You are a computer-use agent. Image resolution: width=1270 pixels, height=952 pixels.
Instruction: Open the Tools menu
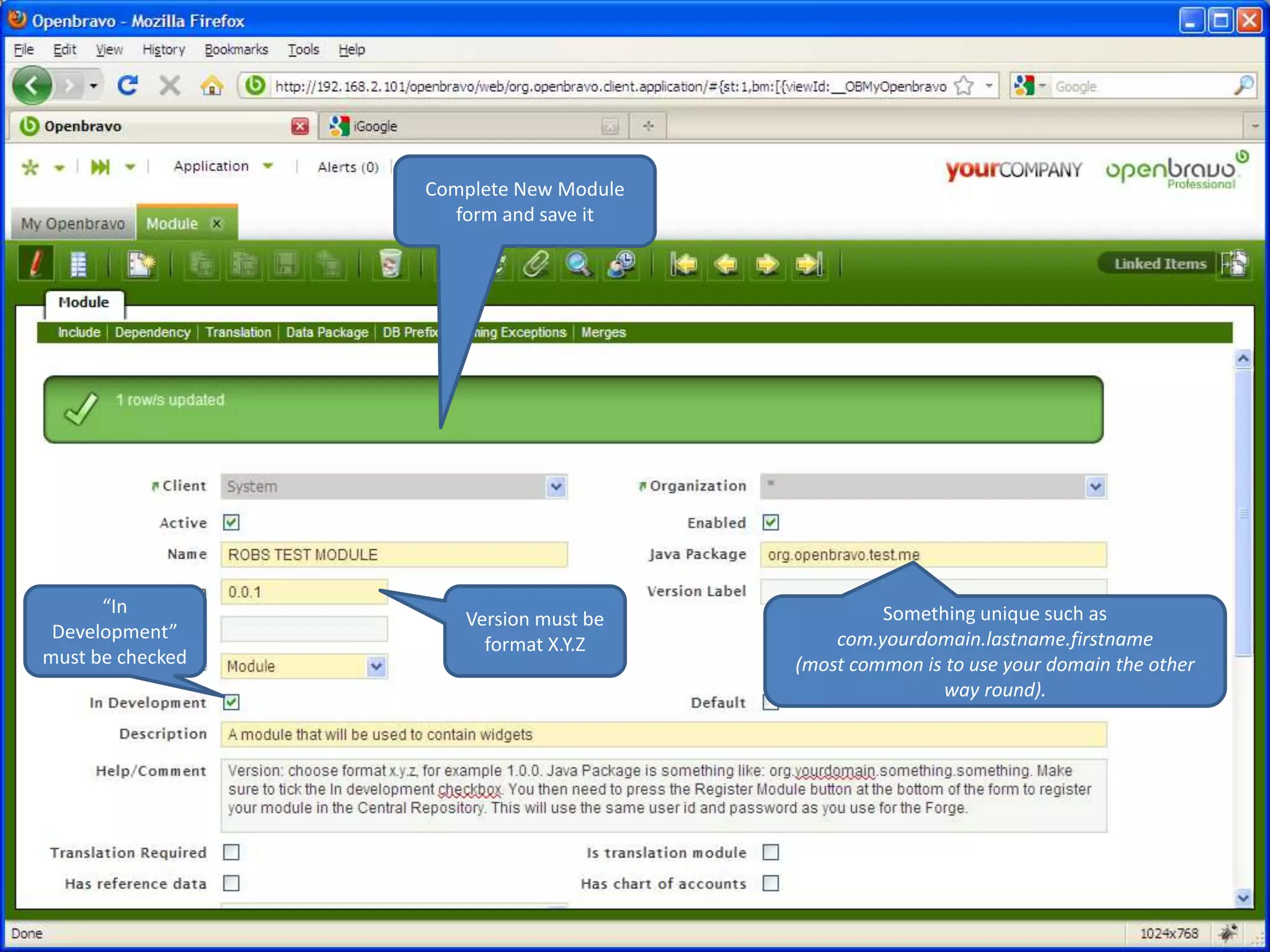point(303,50)
